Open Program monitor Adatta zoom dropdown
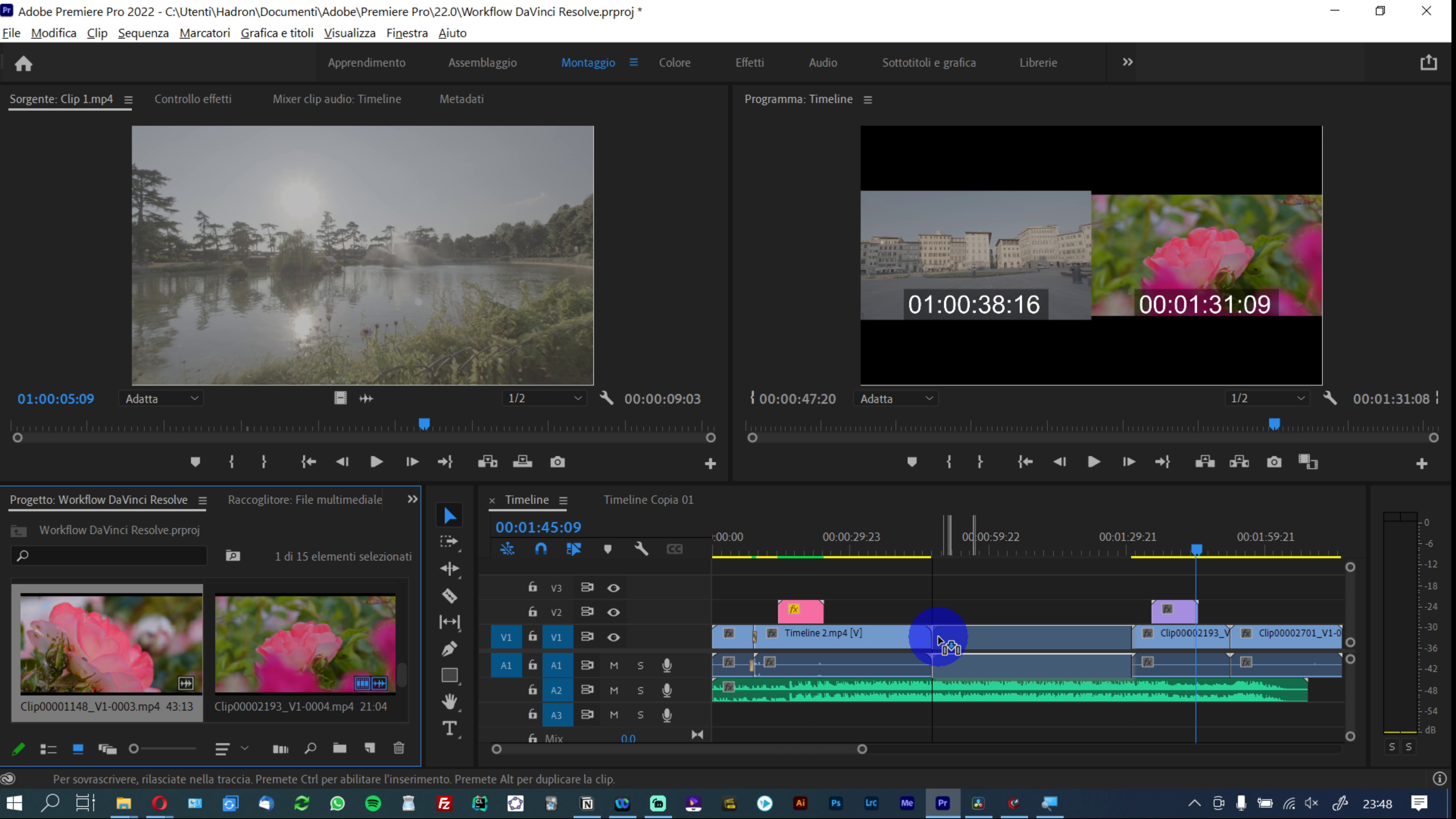This screenshot has width=1456, height=819. (896, 399)
